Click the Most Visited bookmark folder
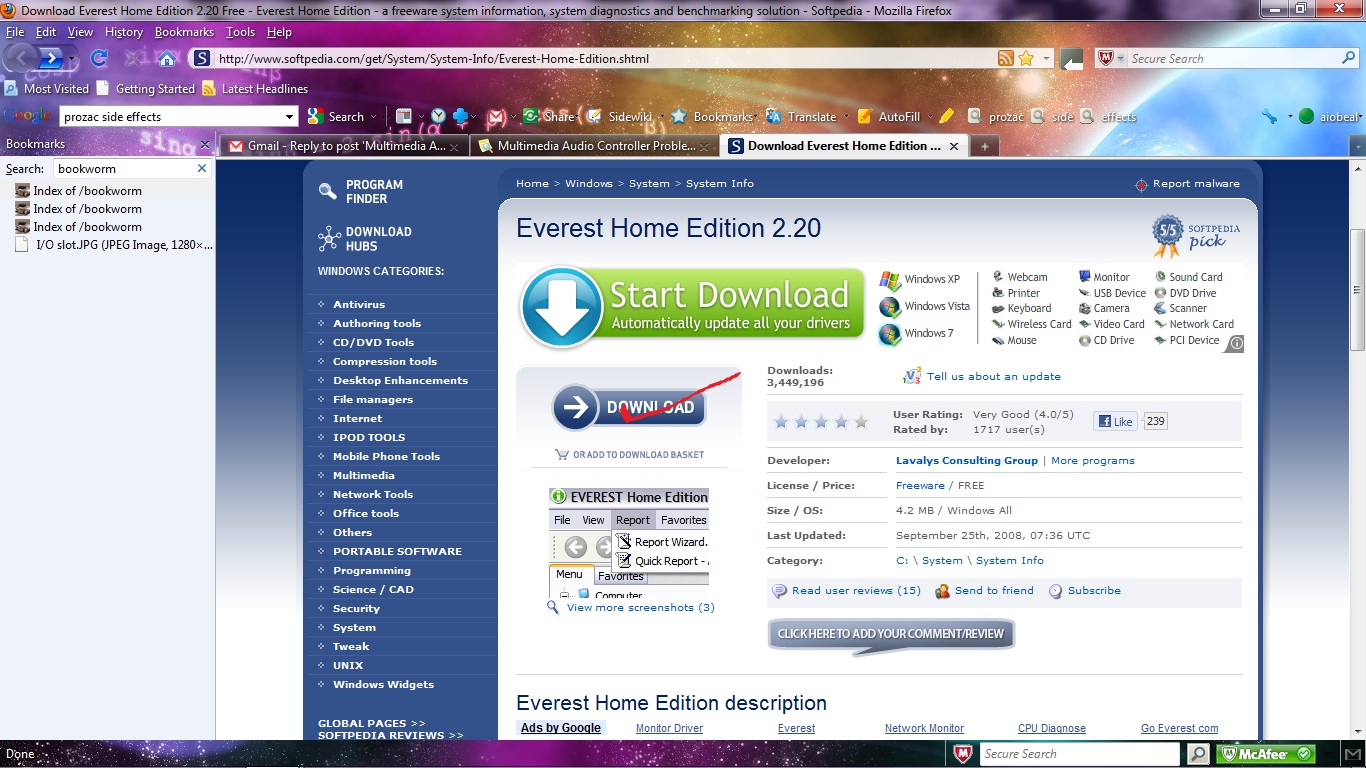 pos(47,88)
